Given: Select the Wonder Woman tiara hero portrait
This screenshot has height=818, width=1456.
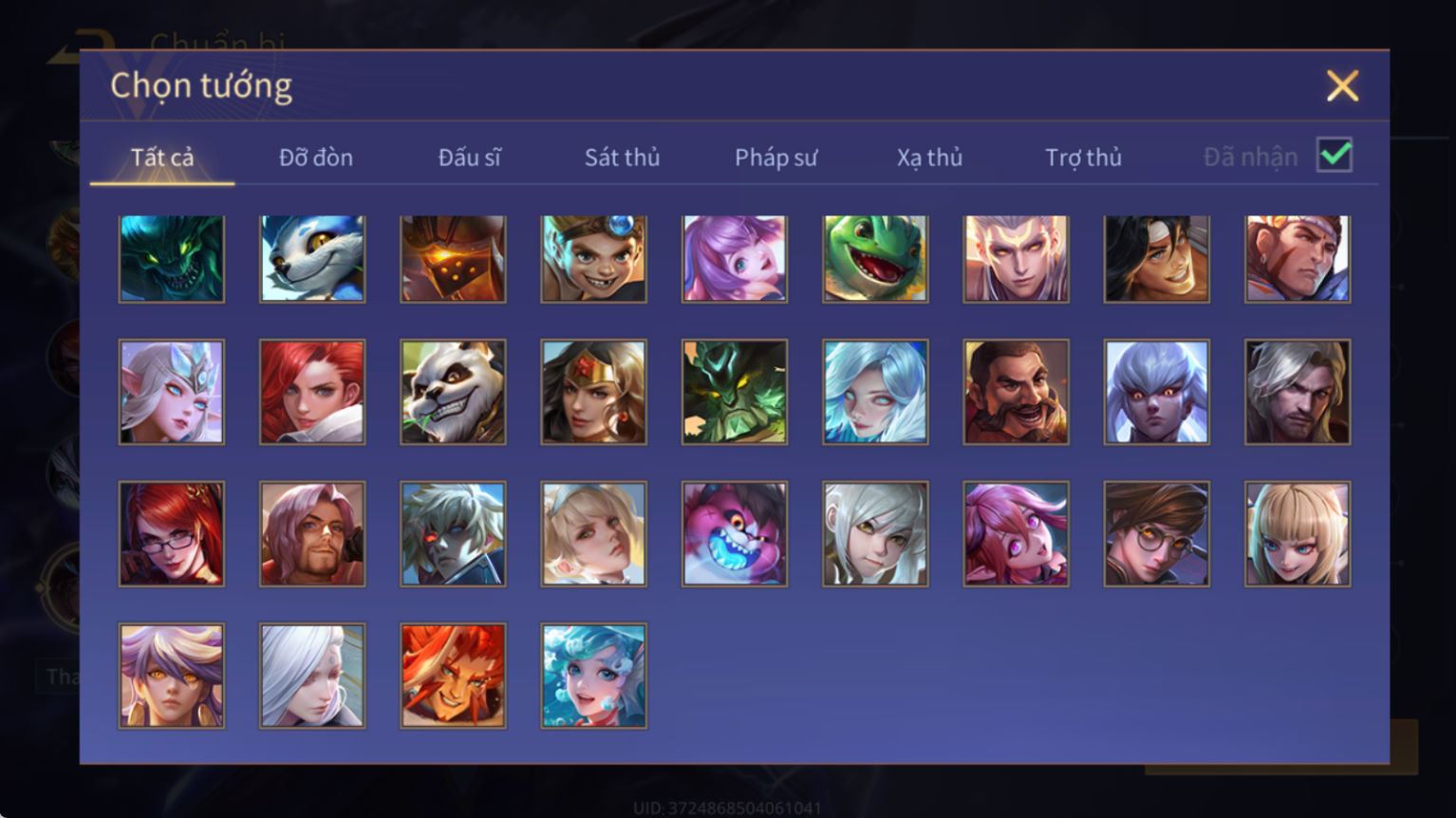Looking at the screenshot, I should click(x=593, y=392).
